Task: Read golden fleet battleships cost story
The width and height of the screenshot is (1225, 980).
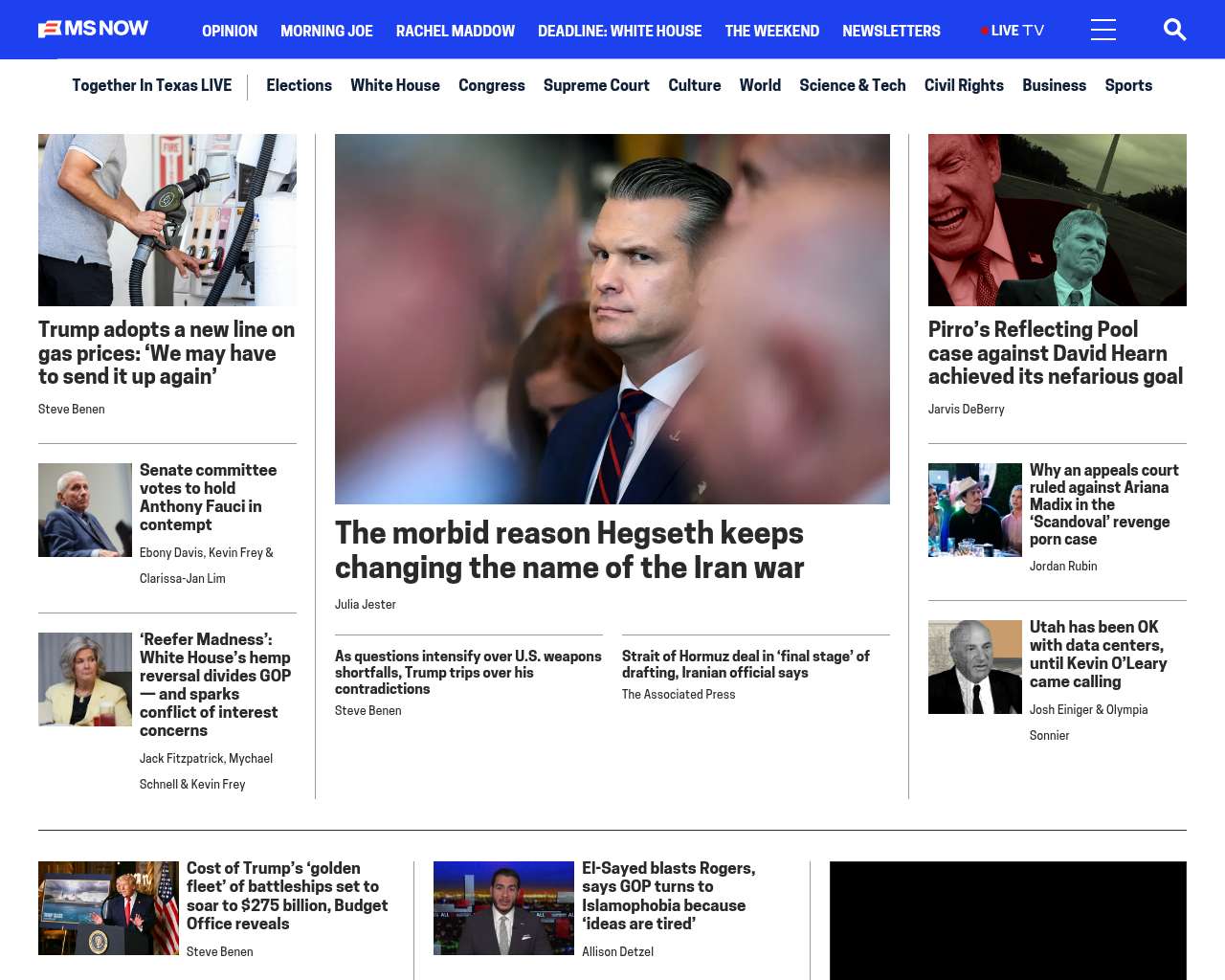Action: tap(287, 896)
